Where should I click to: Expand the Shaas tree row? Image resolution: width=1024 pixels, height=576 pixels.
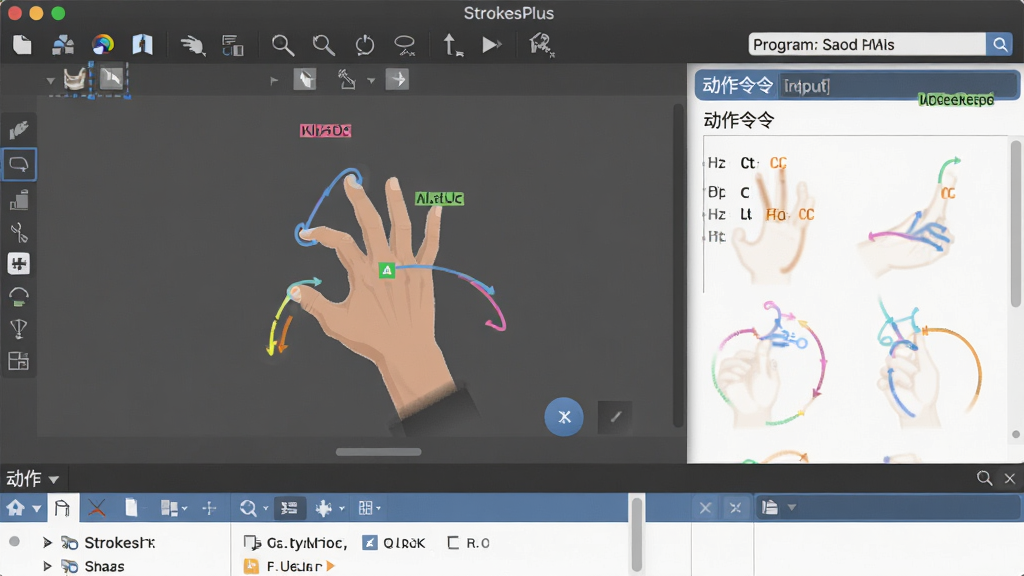(47, 566)
